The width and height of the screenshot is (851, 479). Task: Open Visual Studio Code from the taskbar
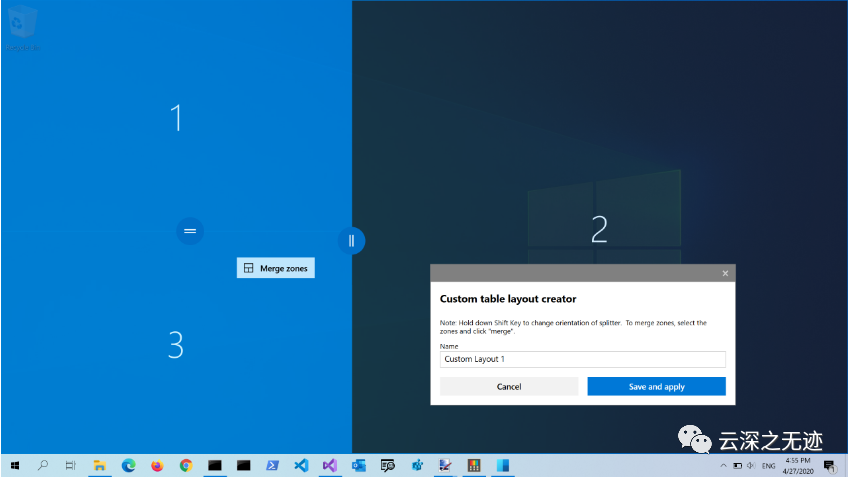pyautogui.click(x=301, y=466)
